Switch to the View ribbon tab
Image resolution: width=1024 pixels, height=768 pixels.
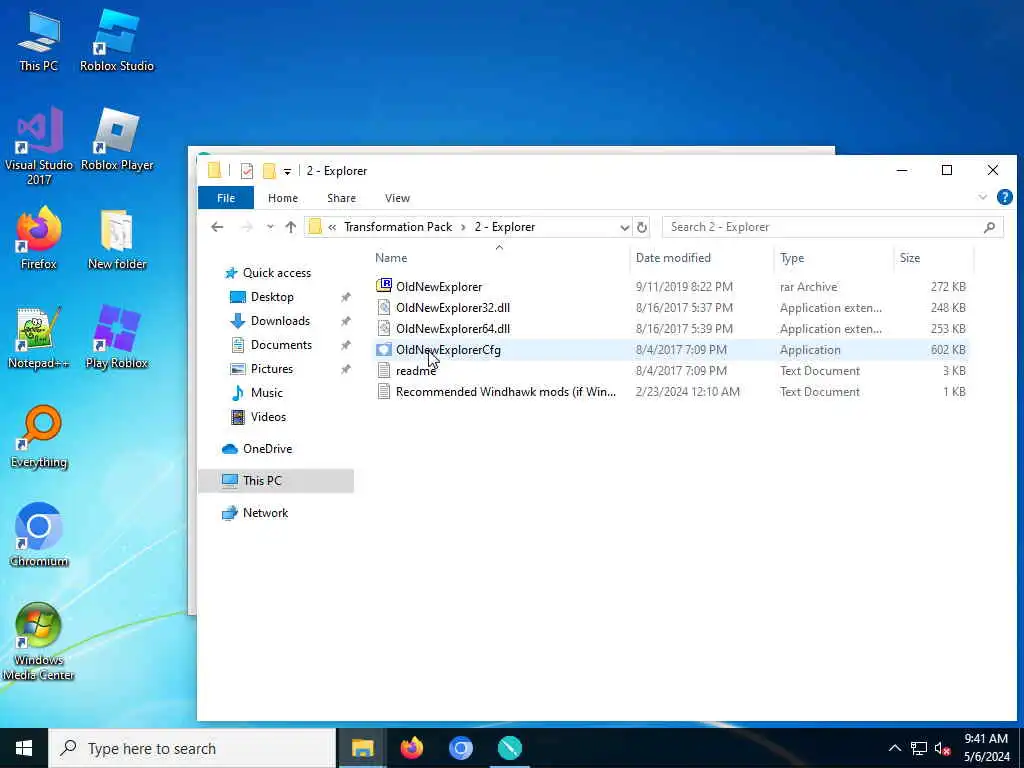[x=397, y=198]
